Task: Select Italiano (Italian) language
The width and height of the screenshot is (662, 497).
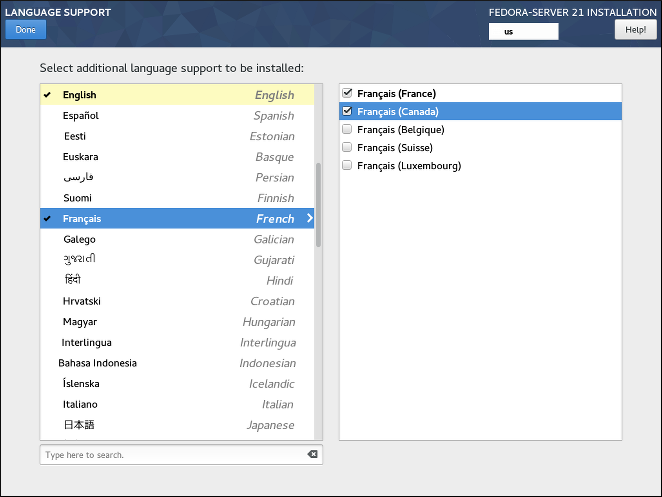Action: point(177,405)
